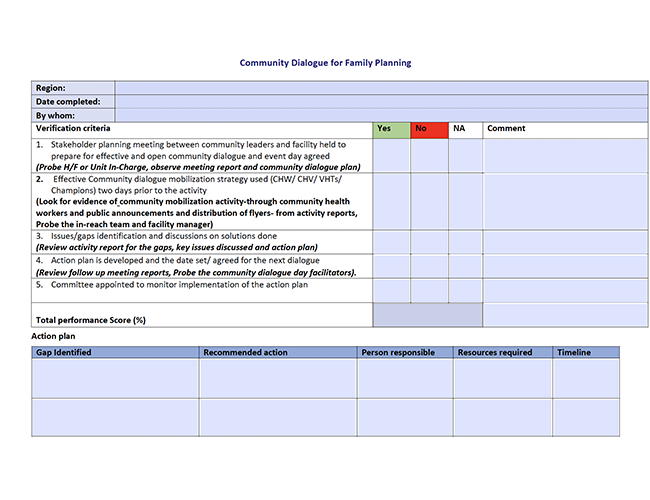
Task: Select the Gap Identified column header
Action: tap(115, 352)
